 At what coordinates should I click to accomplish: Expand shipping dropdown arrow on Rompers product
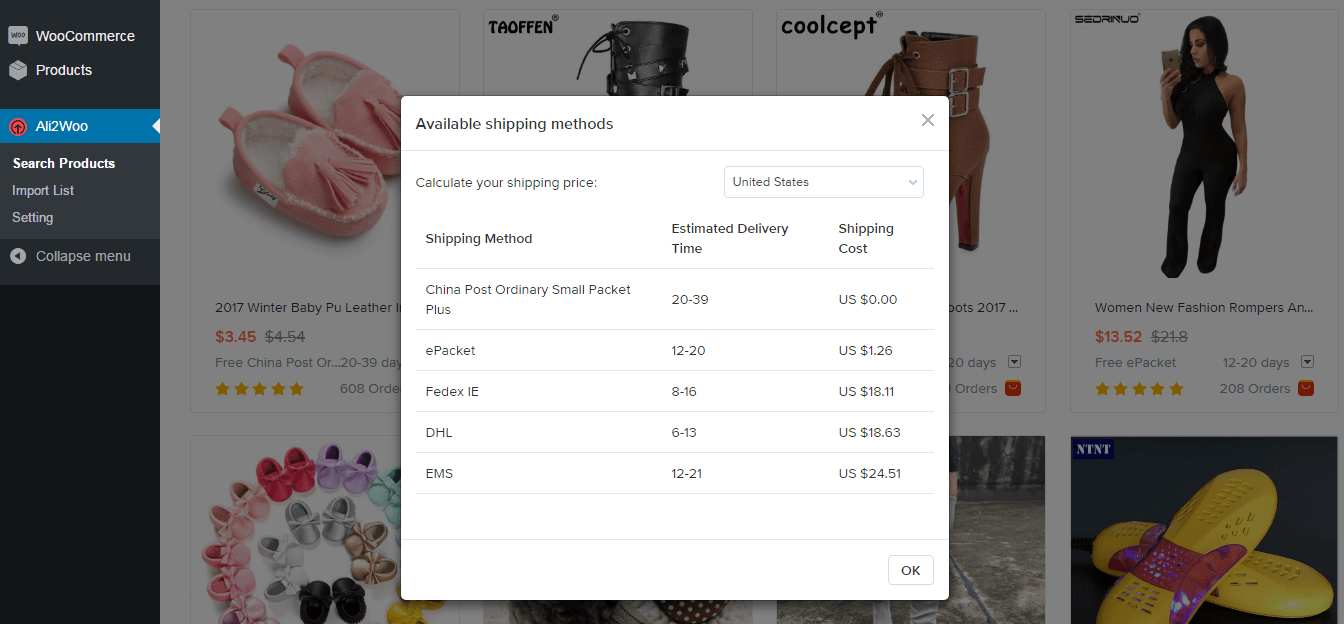[1307, 362]
